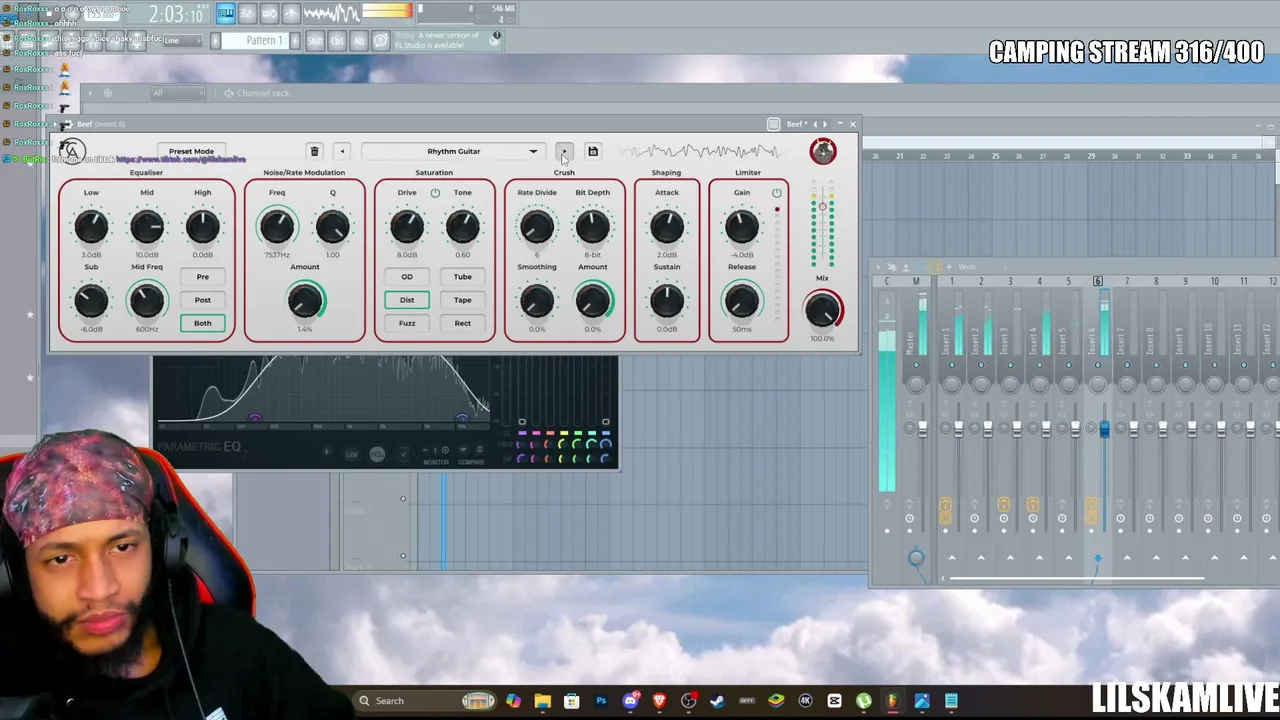Click the Saturation Tone knob
This screenshot has width=1280, height=720.
(462, 227)
